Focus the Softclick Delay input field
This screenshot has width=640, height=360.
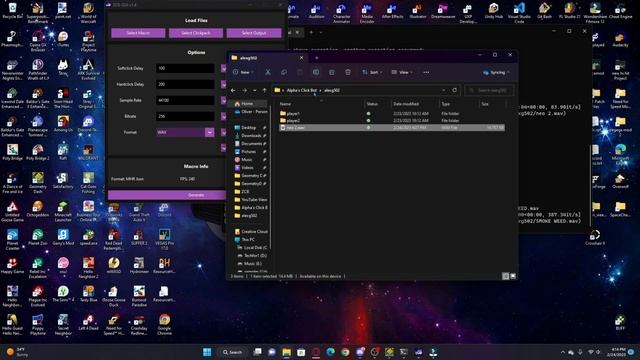point(185,68)
